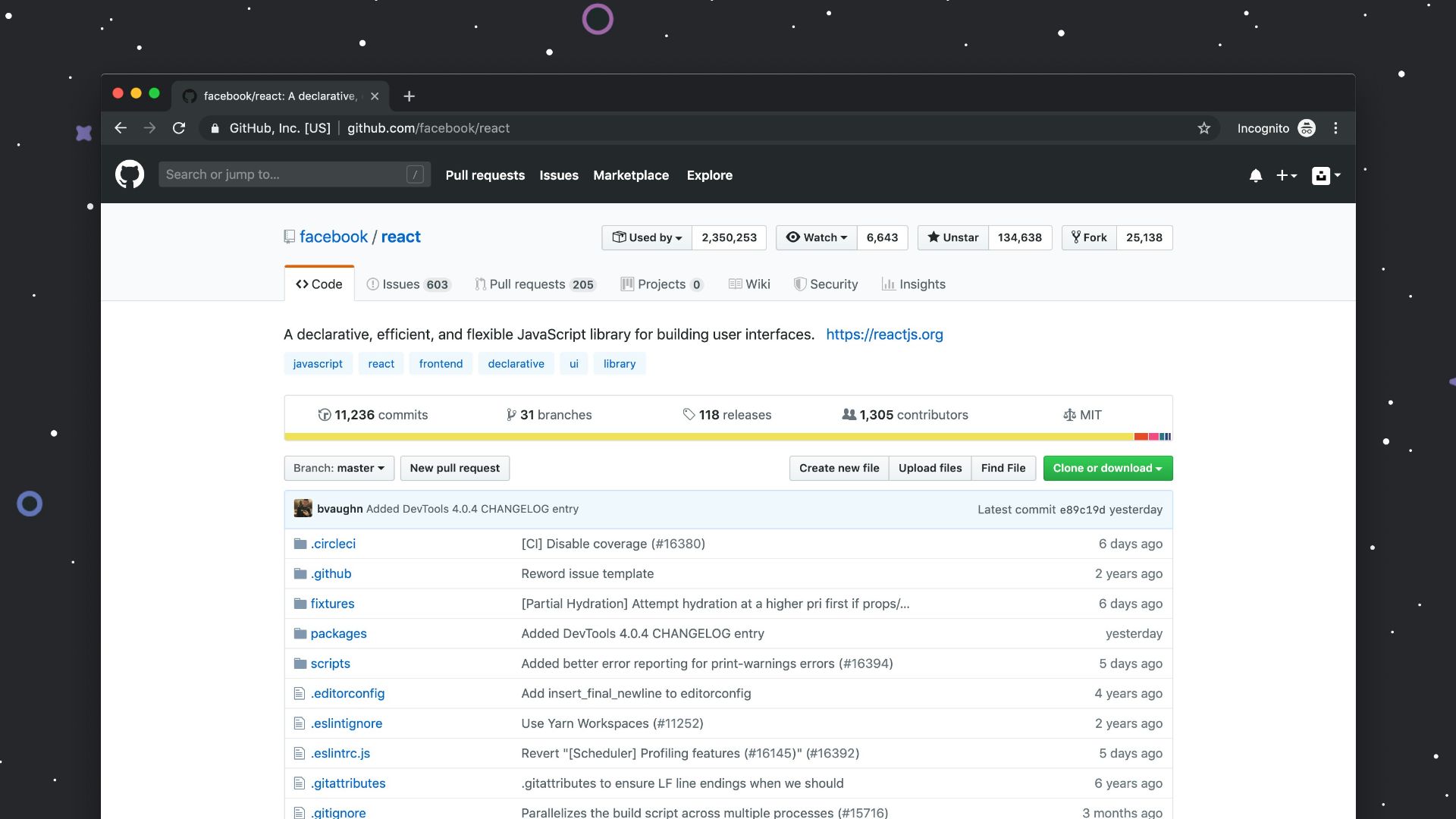Unstar the react repository
Image resolution: width=1456 pixels, height=819 pixels.
pos(952,237)
